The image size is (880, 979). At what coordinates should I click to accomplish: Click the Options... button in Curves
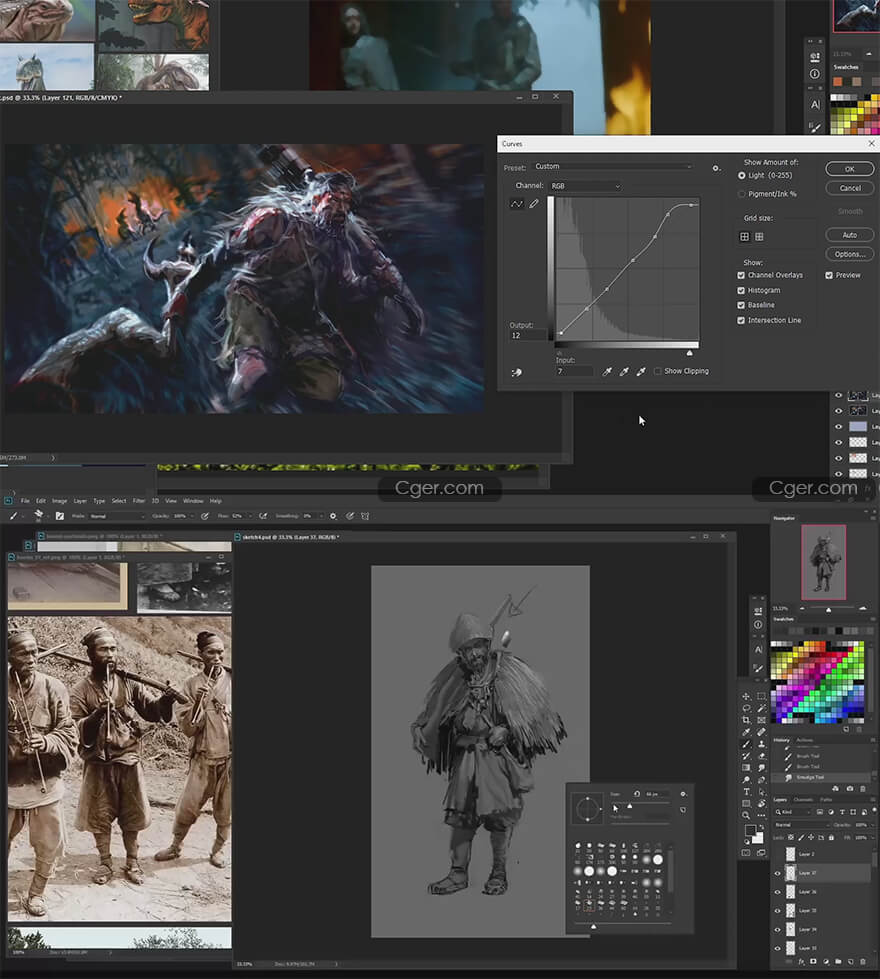(x=849, y=255)
